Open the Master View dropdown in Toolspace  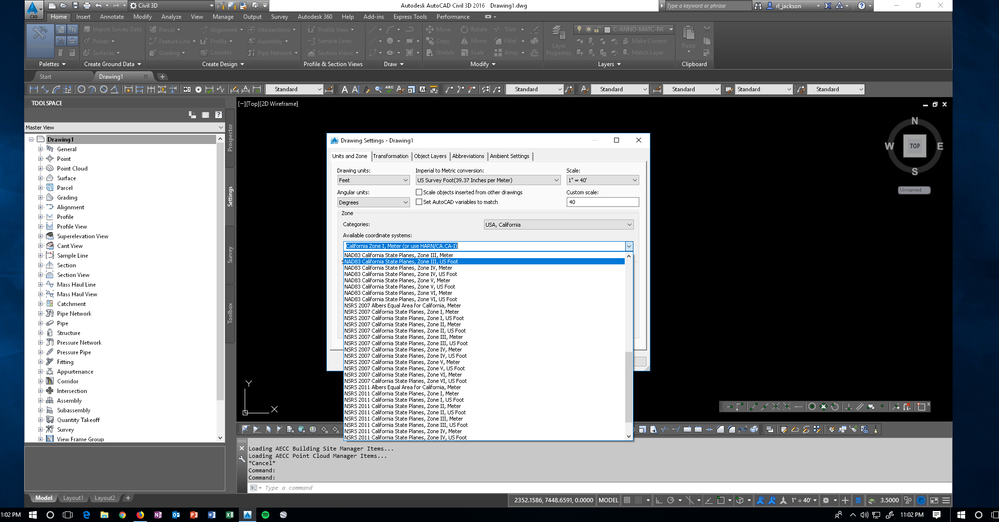124,127
